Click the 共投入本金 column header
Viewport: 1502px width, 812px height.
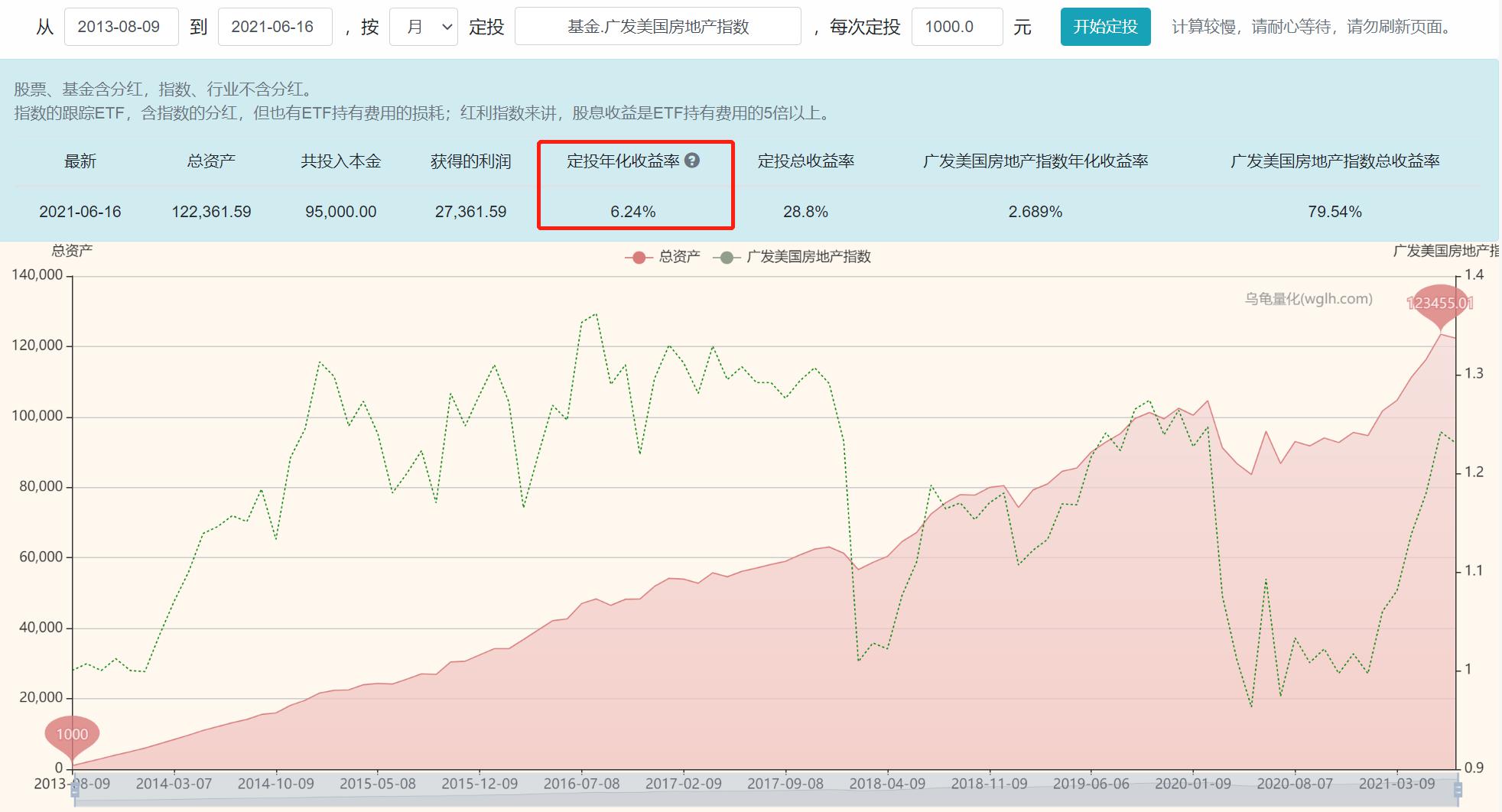tap(340, 161)
